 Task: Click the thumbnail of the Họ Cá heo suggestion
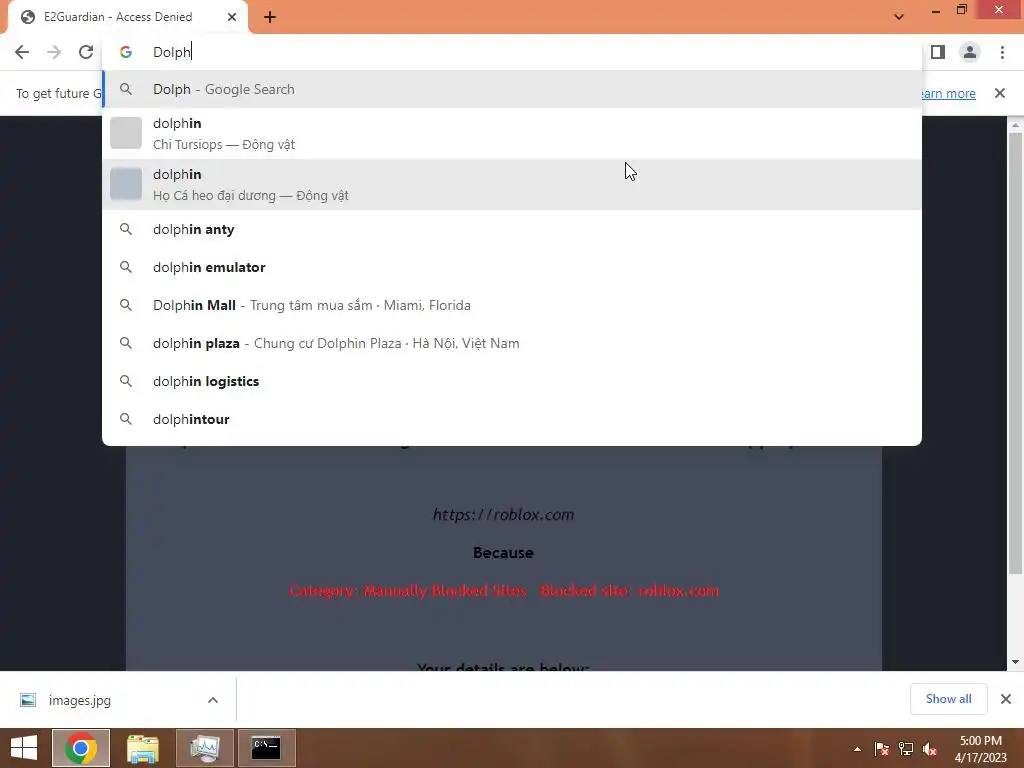coord(126,184)
